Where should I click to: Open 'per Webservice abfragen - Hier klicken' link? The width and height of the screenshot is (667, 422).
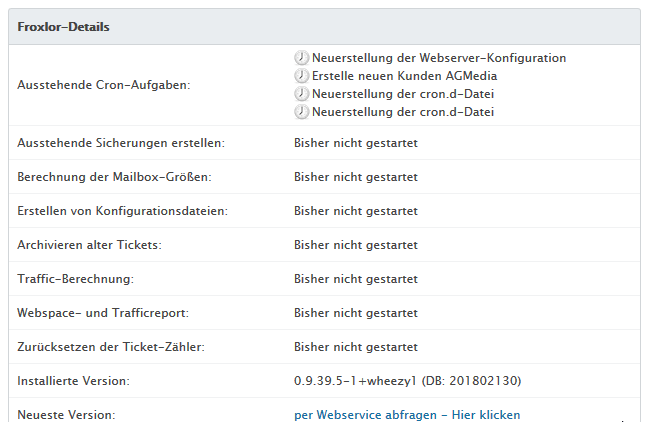407,415
